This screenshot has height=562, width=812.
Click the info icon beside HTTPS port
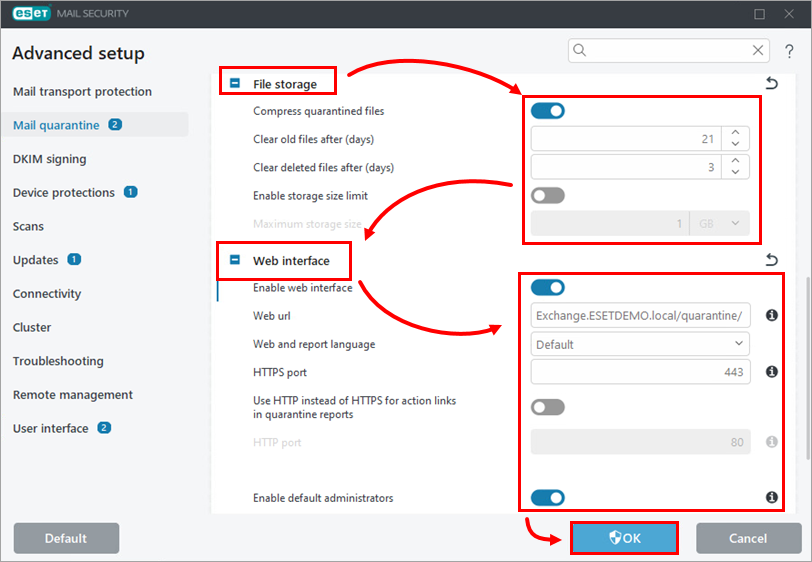[771, 372]
